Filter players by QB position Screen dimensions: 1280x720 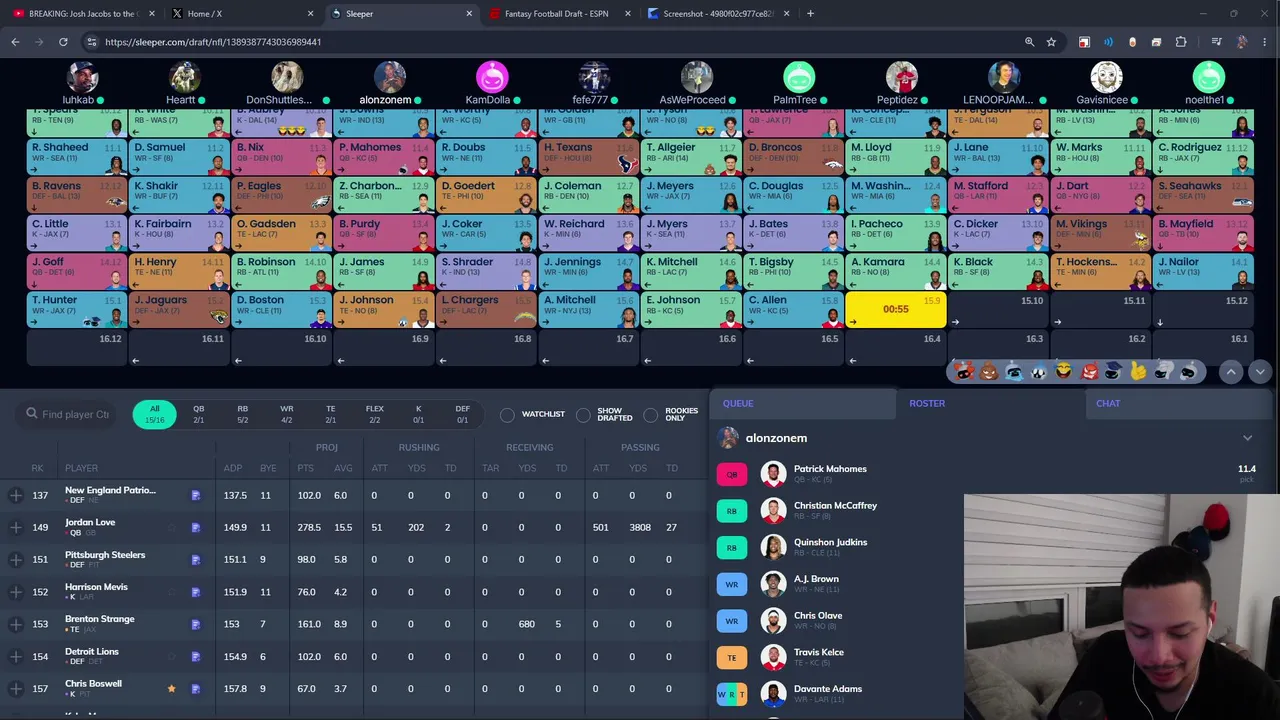click(x=198, y=414)
